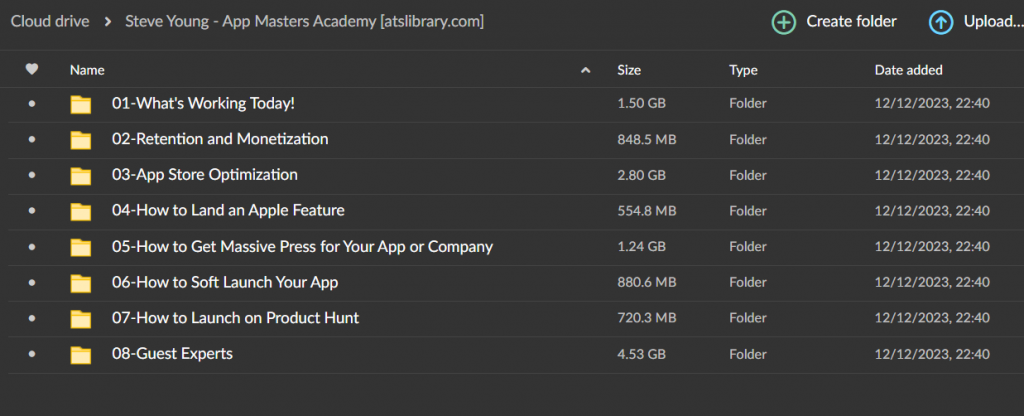Image resolution: width=1024 pixels, height=416 pixels.
Task: Expand the breadcrumb chevron after Cloud drive
Action: (x=107, y=22)
